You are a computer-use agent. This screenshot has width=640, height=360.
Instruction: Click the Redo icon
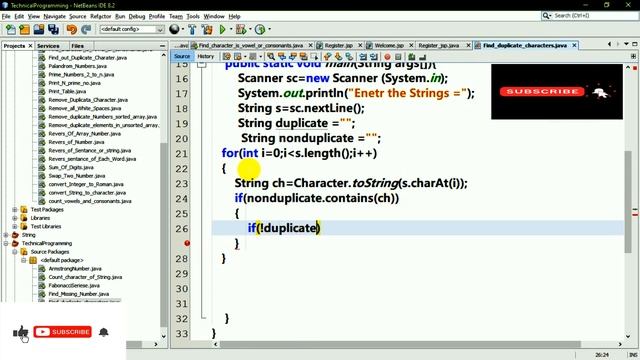[x=86, y=29]
